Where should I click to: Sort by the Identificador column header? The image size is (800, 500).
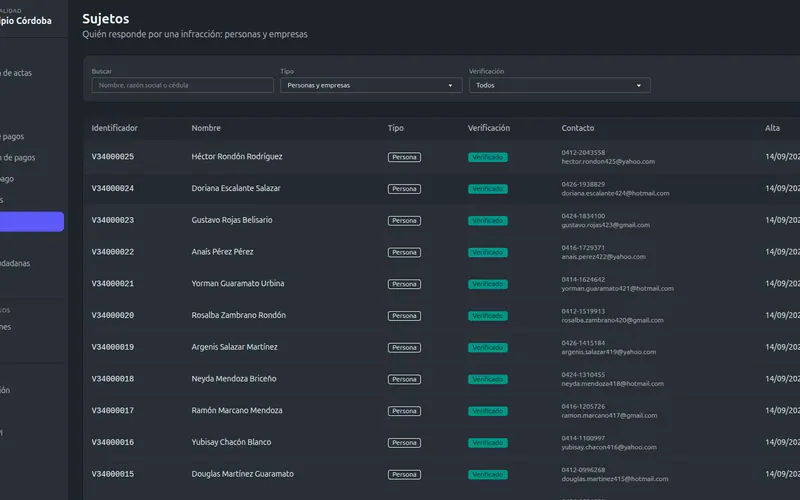point(114,128)
